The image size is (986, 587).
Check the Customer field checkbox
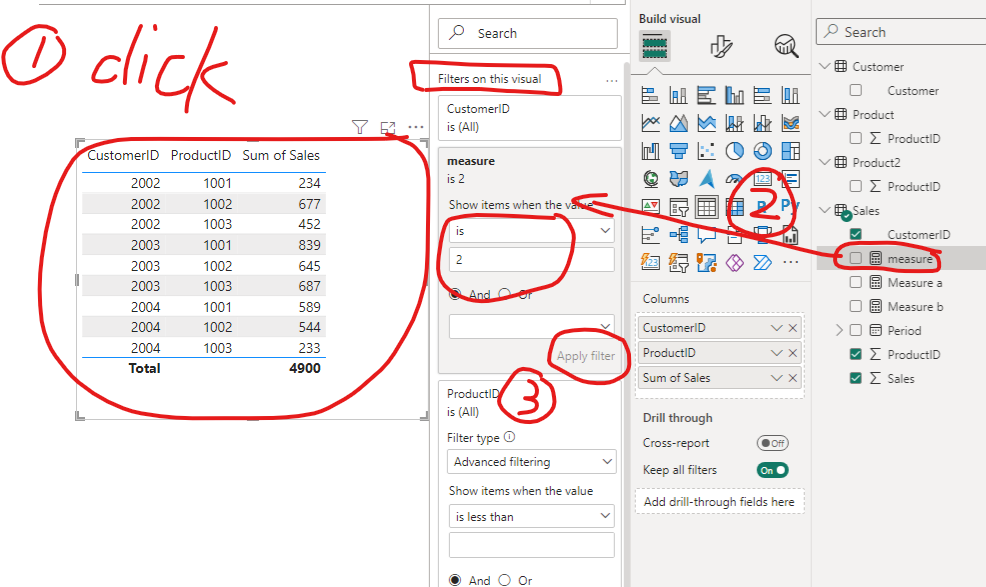pyautogui.click(x=856, y=90)
